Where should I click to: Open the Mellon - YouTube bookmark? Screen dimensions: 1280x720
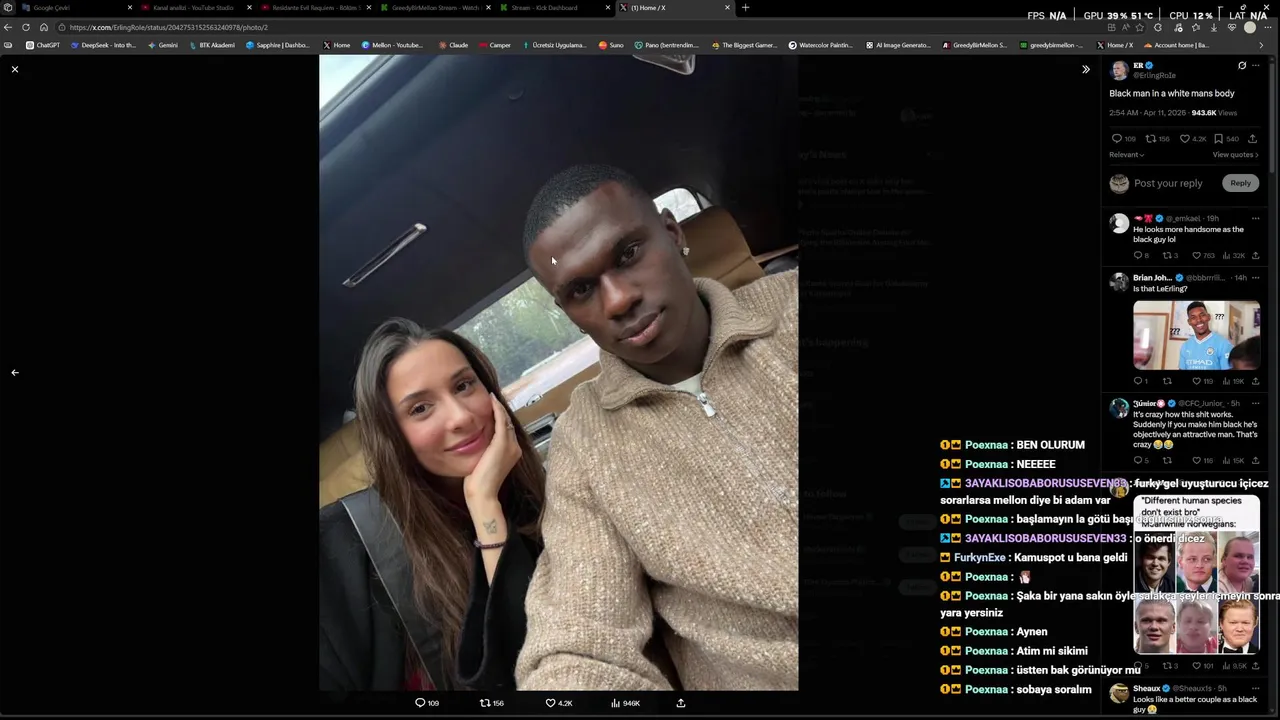(392, 45)
